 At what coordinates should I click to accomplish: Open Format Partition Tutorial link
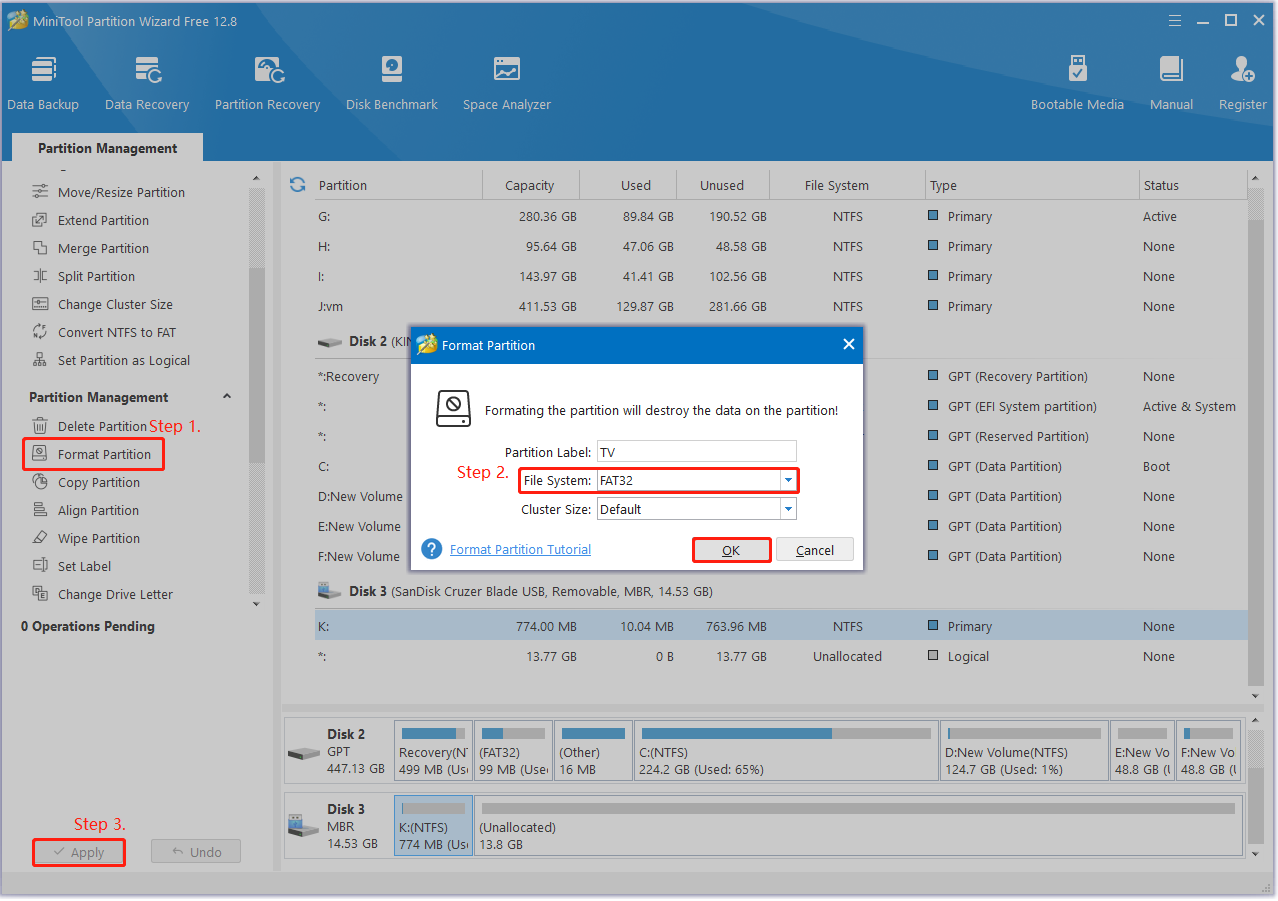[x=520, y=549]
